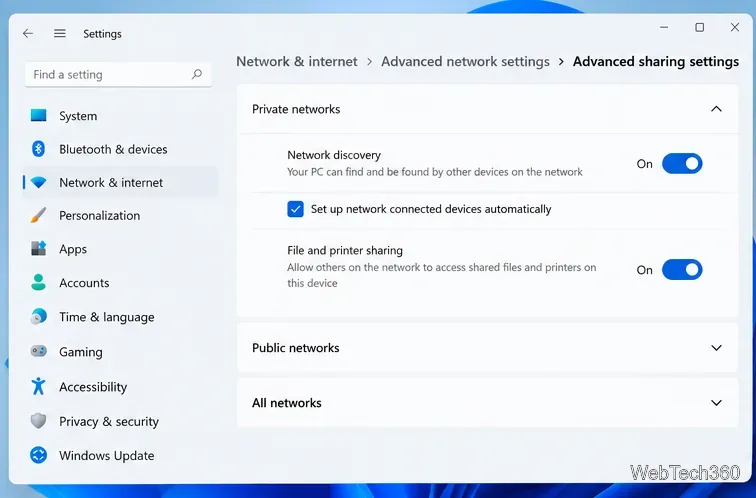Click Network & internet breadcrumb link
This screenshot has width=756, height=498.
[297, 62]
